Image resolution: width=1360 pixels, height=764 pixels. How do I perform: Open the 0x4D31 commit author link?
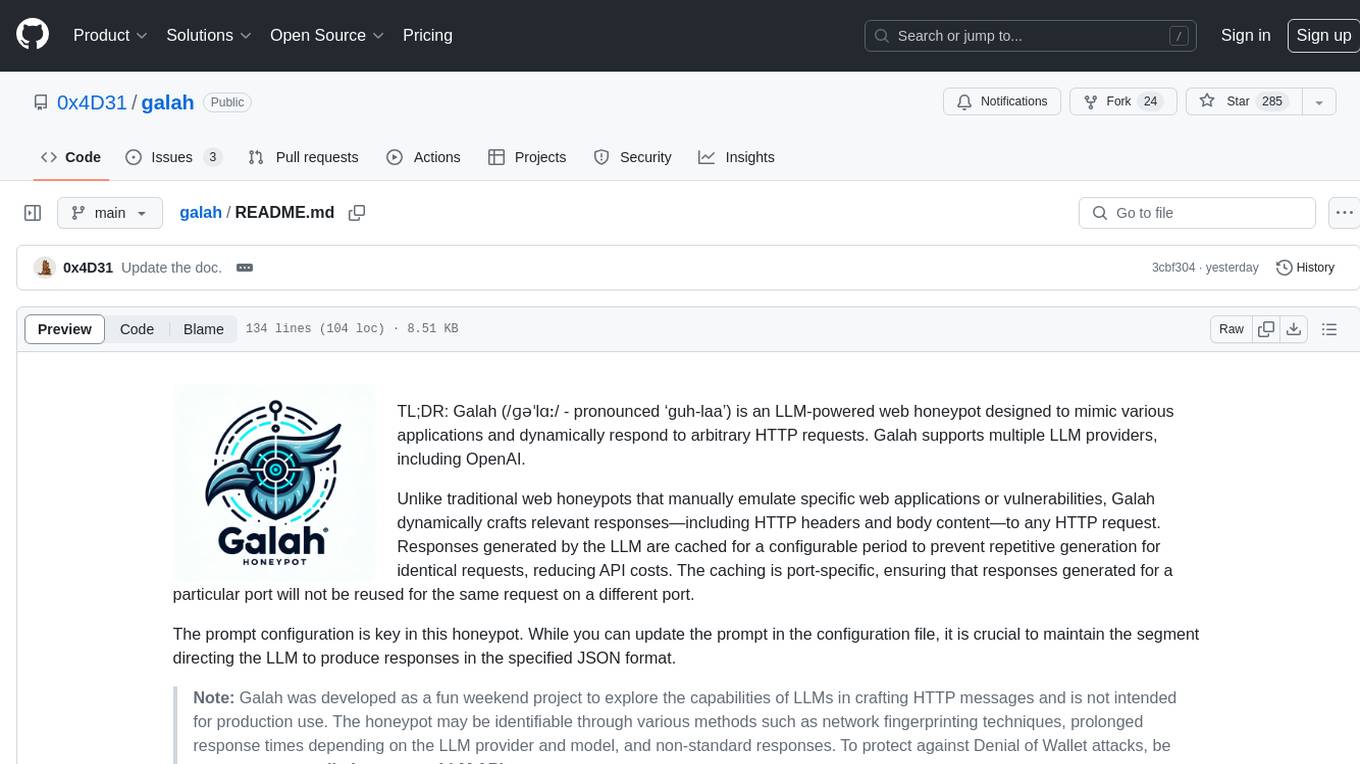tap(88, 268)
